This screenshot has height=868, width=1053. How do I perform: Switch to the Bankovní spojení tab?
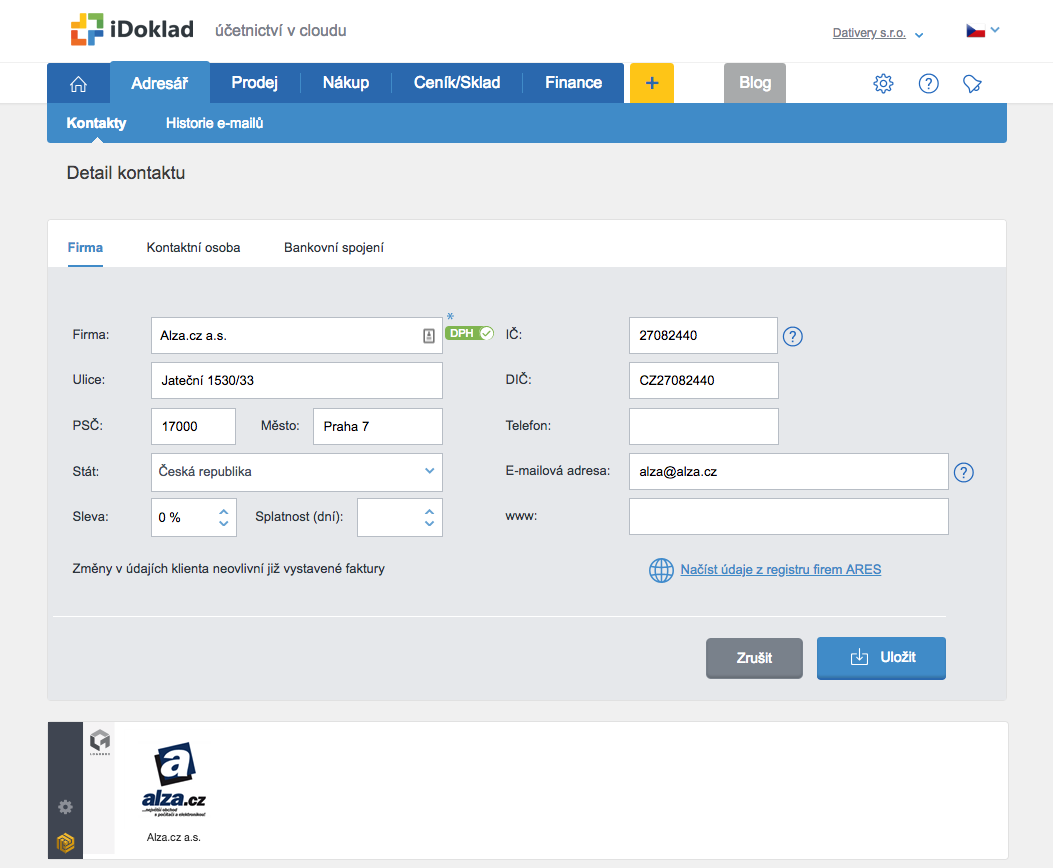334,247
